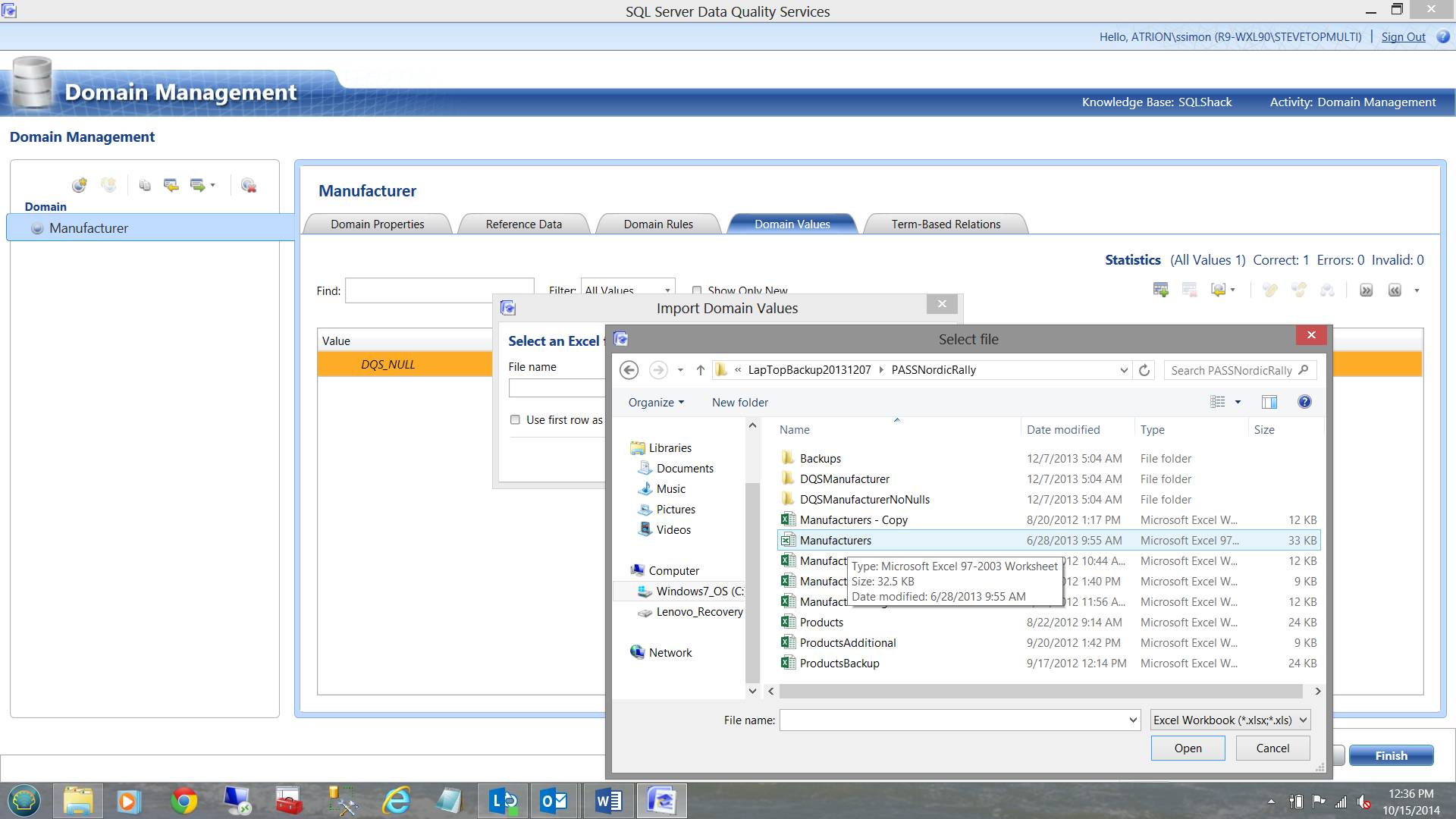Click the Add new domain value icon

(1160, 290)
